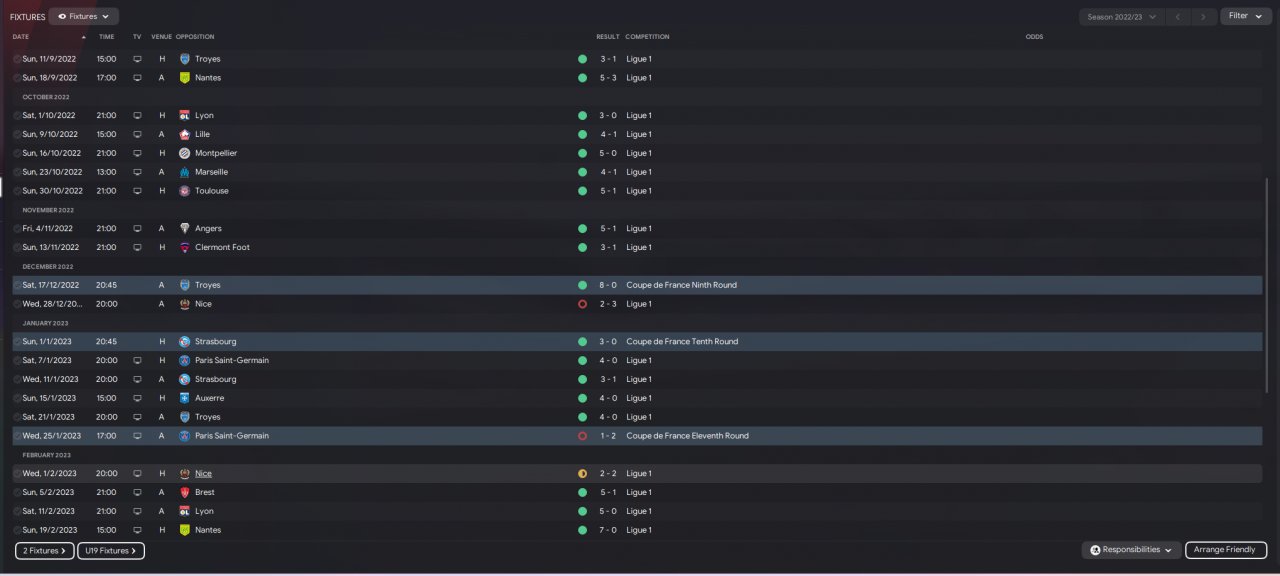
Task: Open the U19 Fixtures button
Action: pyautogui.click(x=111, y=551)
